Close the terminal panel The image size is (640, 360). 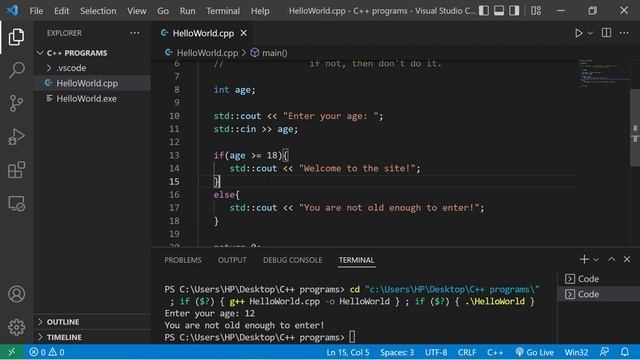[x=627, y=259]
